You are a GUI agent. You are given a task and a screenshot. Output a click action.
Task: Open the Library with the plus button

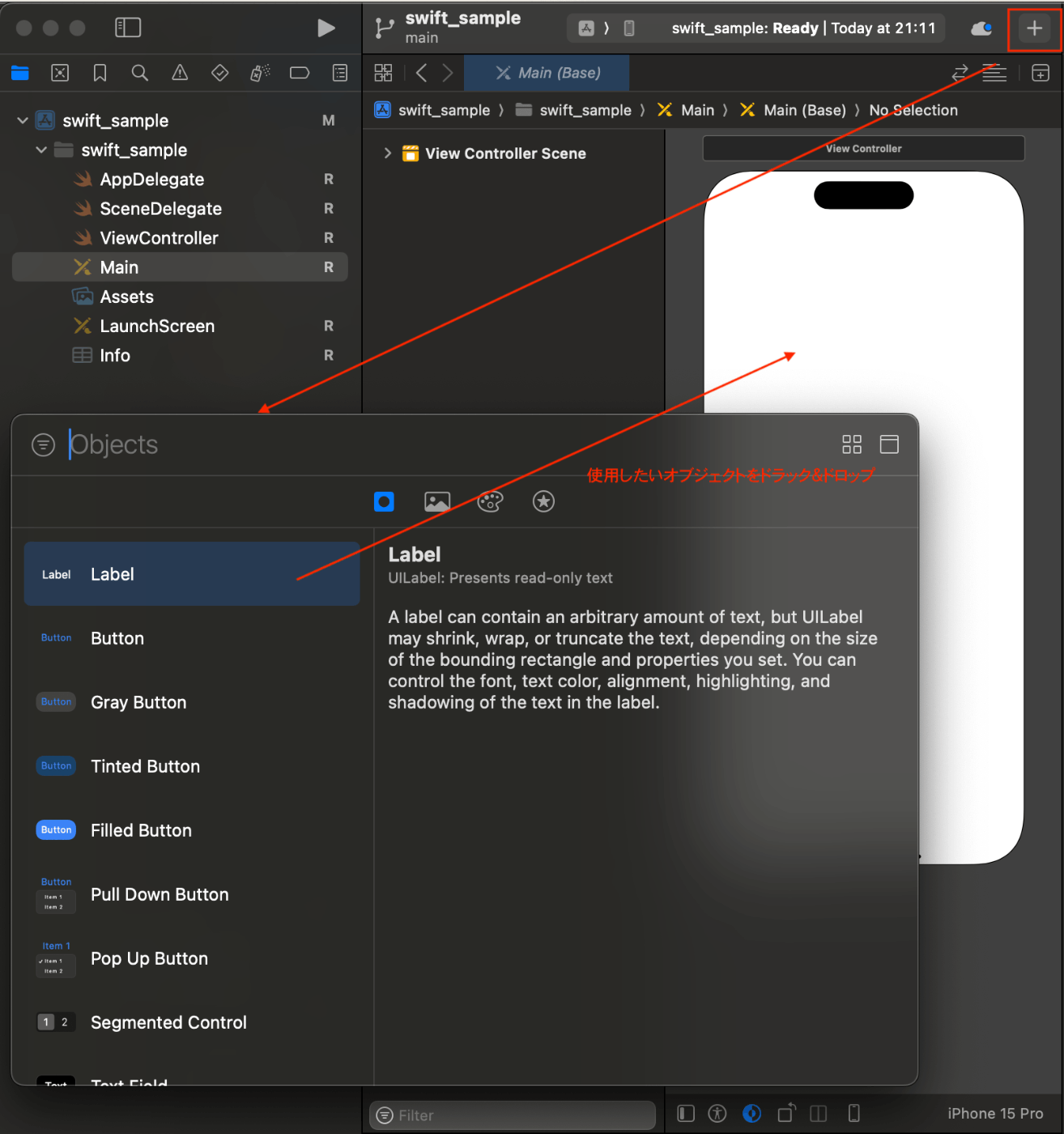1034,28
